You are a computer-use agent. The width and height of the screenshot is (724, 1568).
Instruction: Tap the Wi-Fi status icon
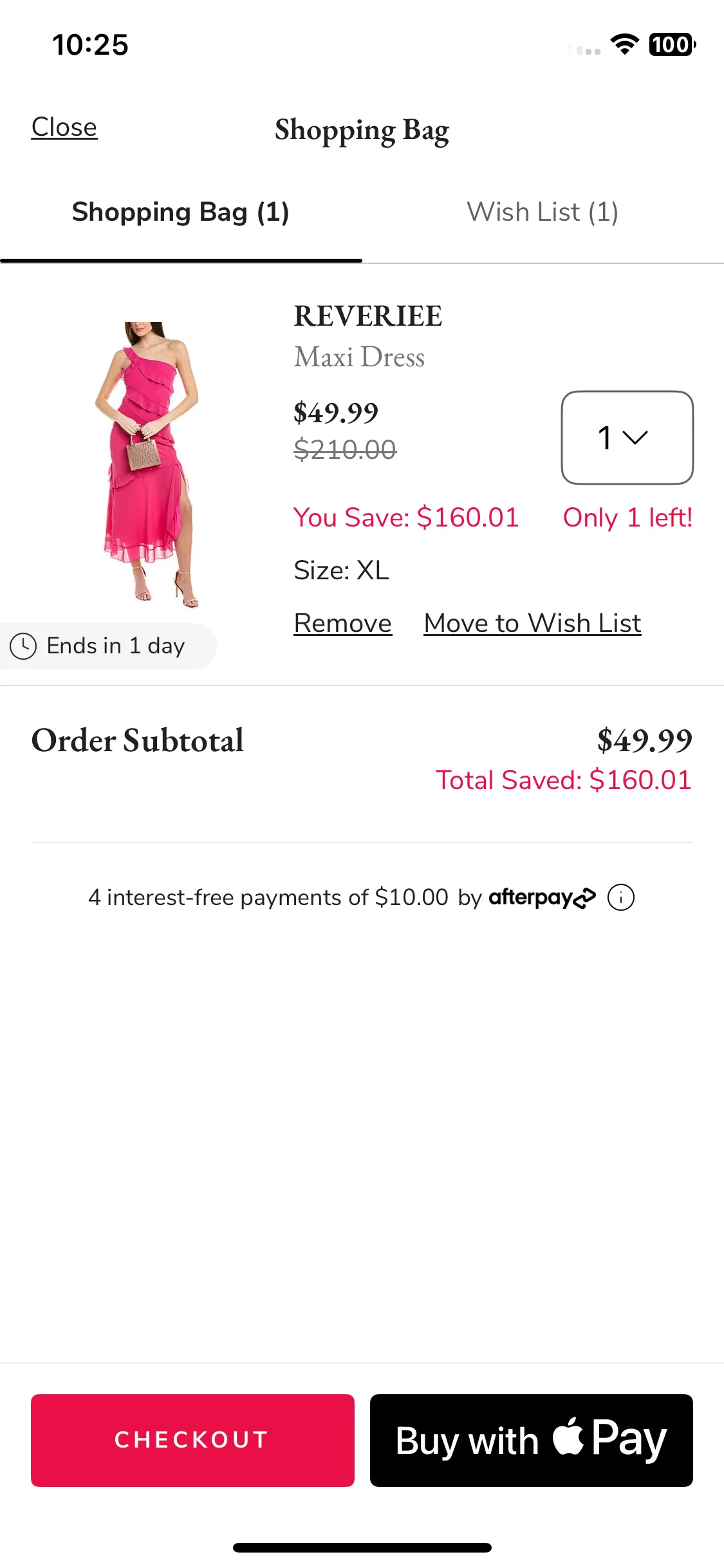click(x=624, y=44)
